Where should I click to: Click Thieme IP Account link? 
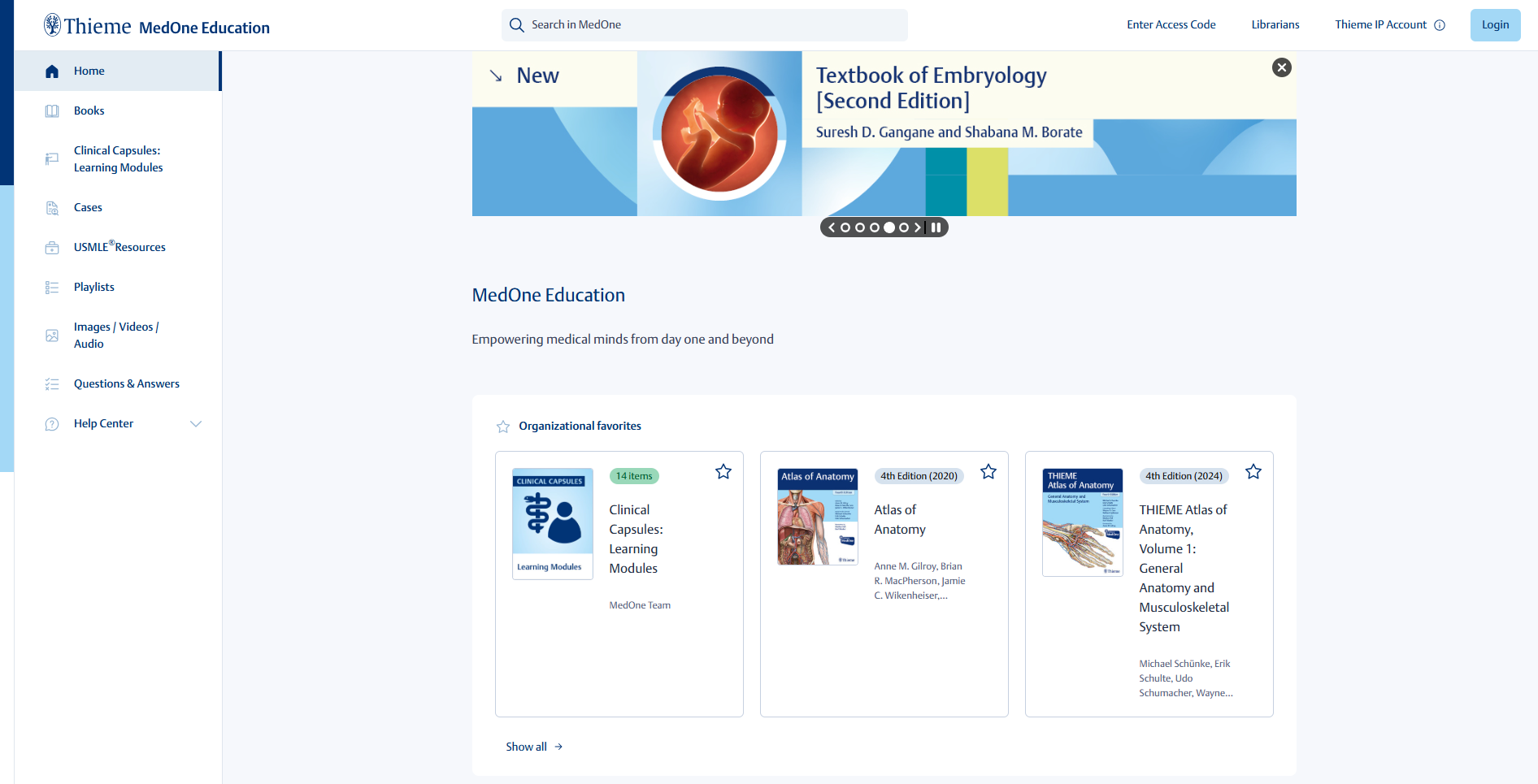click(x=1380, y=25)
